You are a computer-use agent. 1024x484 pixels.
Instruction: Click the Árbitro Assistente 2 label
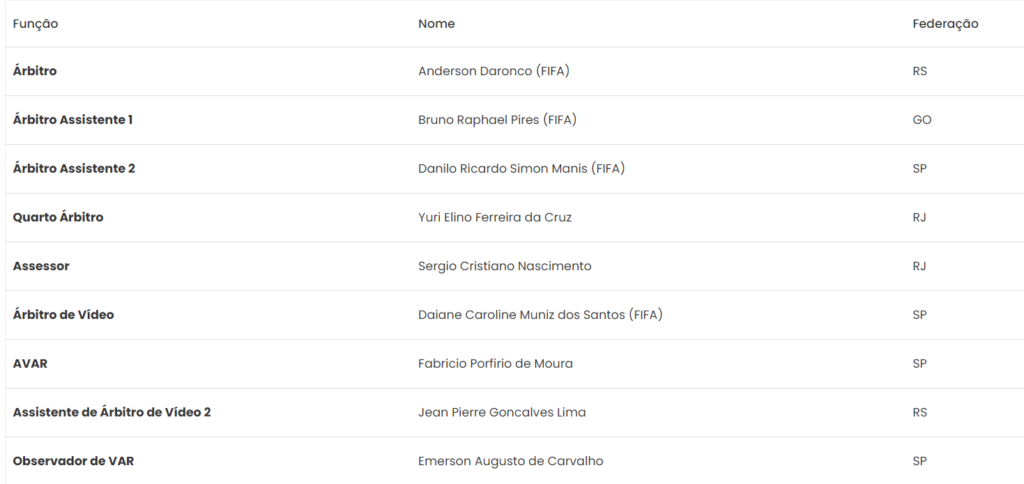click(74, 169)
